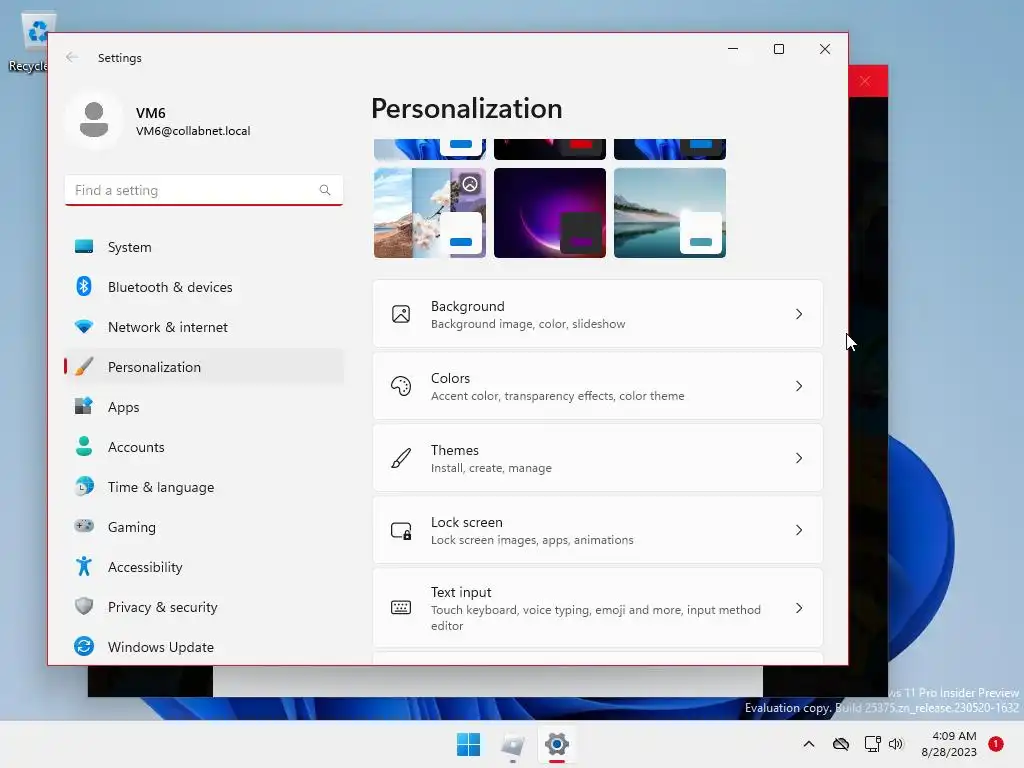Screen dimensions: 1024x768
Task: Expand the Colors row chevron
Action: click(x=799, y=386)
